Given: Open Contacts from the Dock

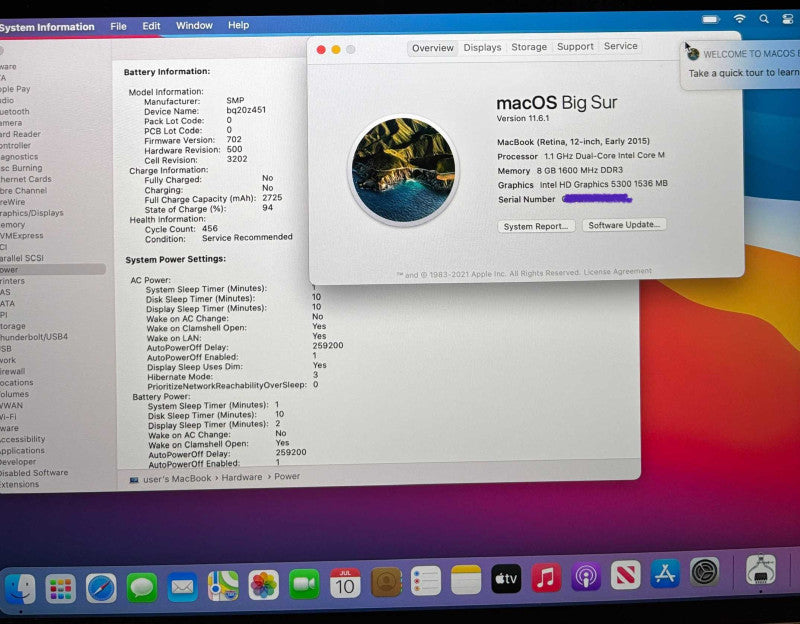Looking at the screenshot, I should (x=386, y=582).
